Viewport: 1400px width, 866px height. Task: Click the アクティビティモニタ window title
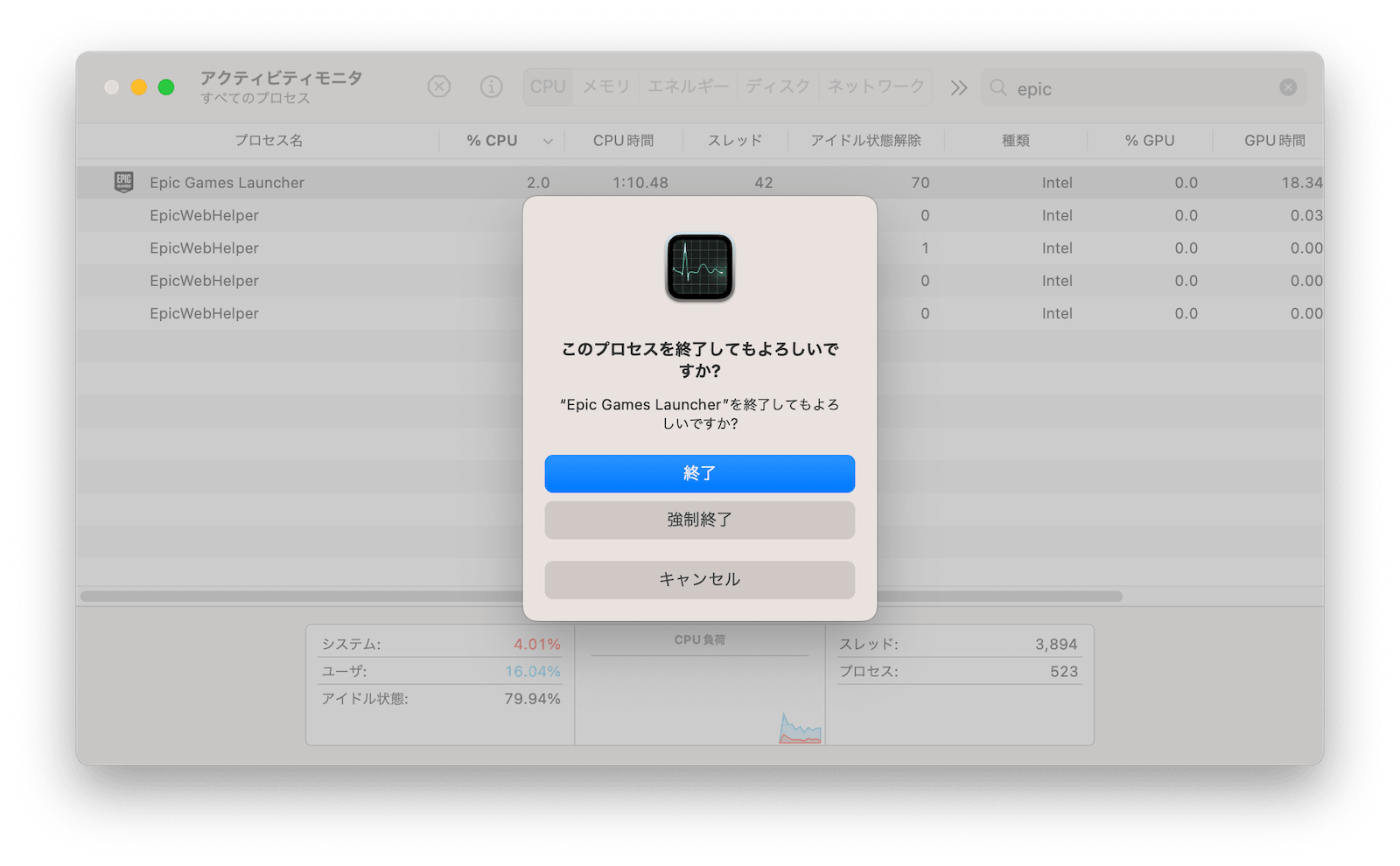tap(281, 78)
